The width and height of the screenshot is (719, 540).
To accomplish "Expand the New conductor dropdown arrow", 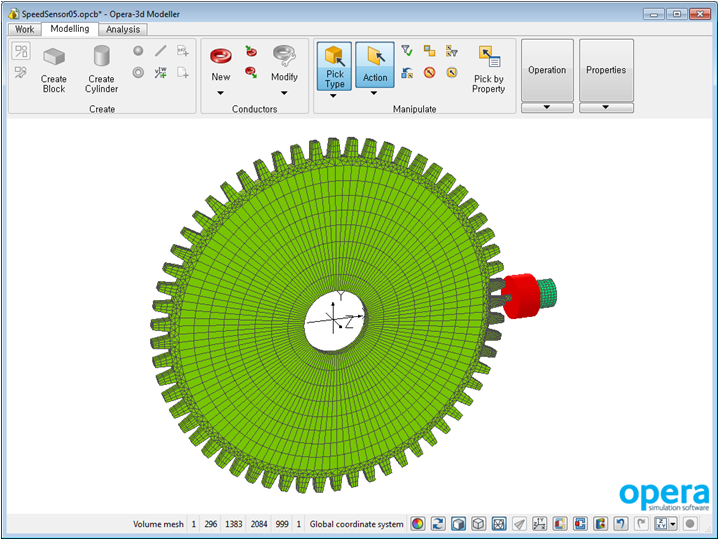I will coord(221,93).
